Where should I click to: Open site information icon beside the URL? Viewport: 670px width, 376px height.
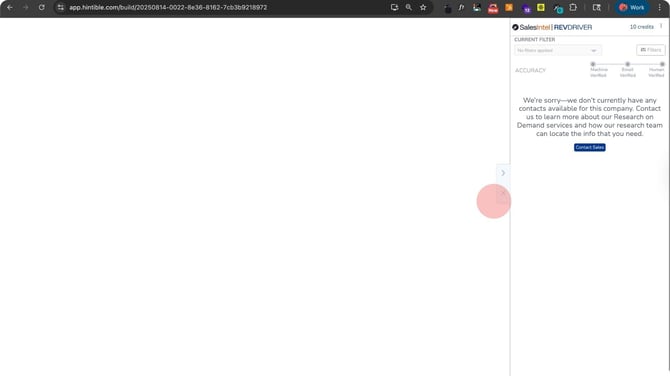(x=61, y=7)
